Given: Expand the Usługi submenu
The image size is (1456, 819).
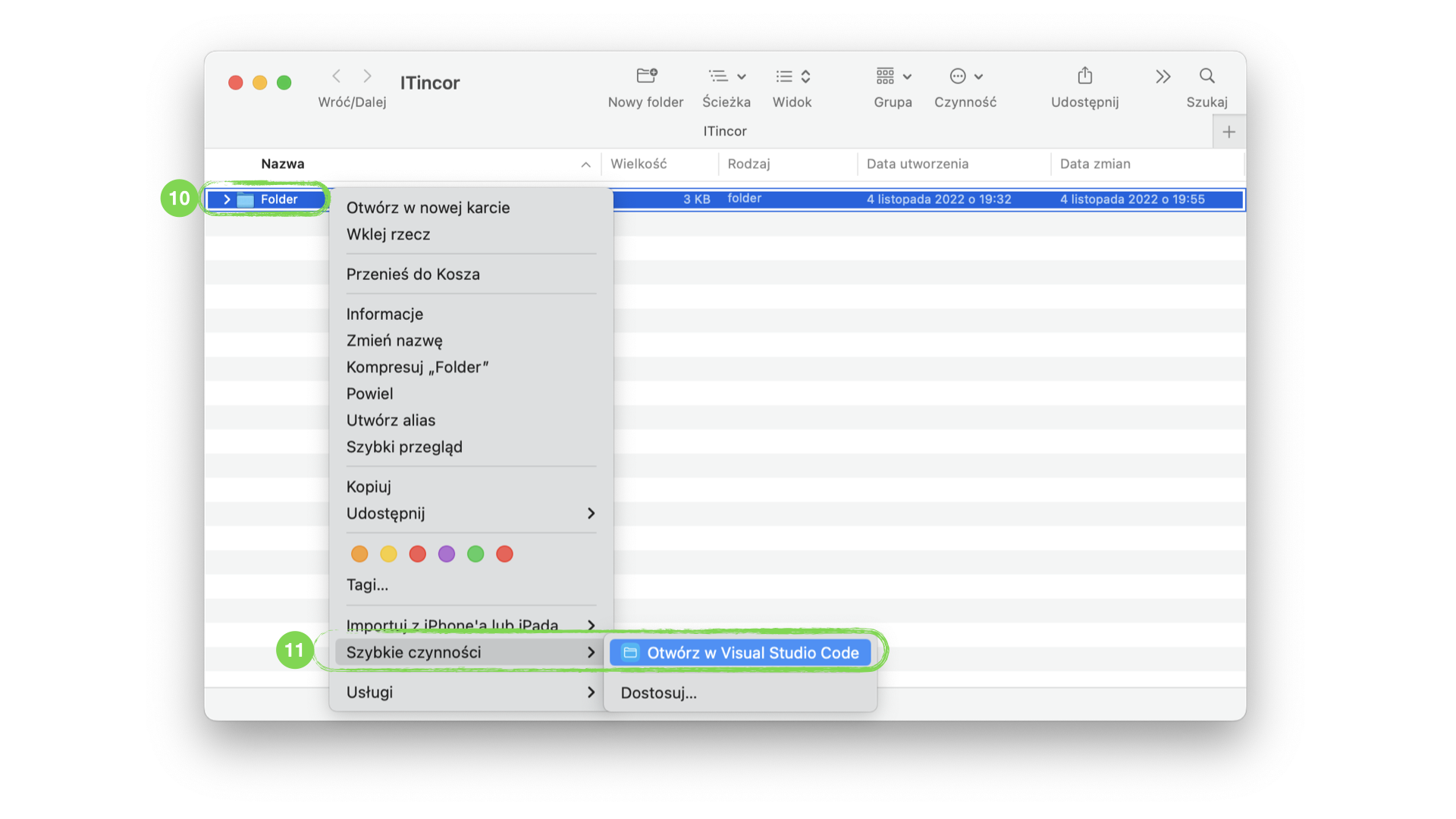Looking at the screenshot, I should point(591,692).
